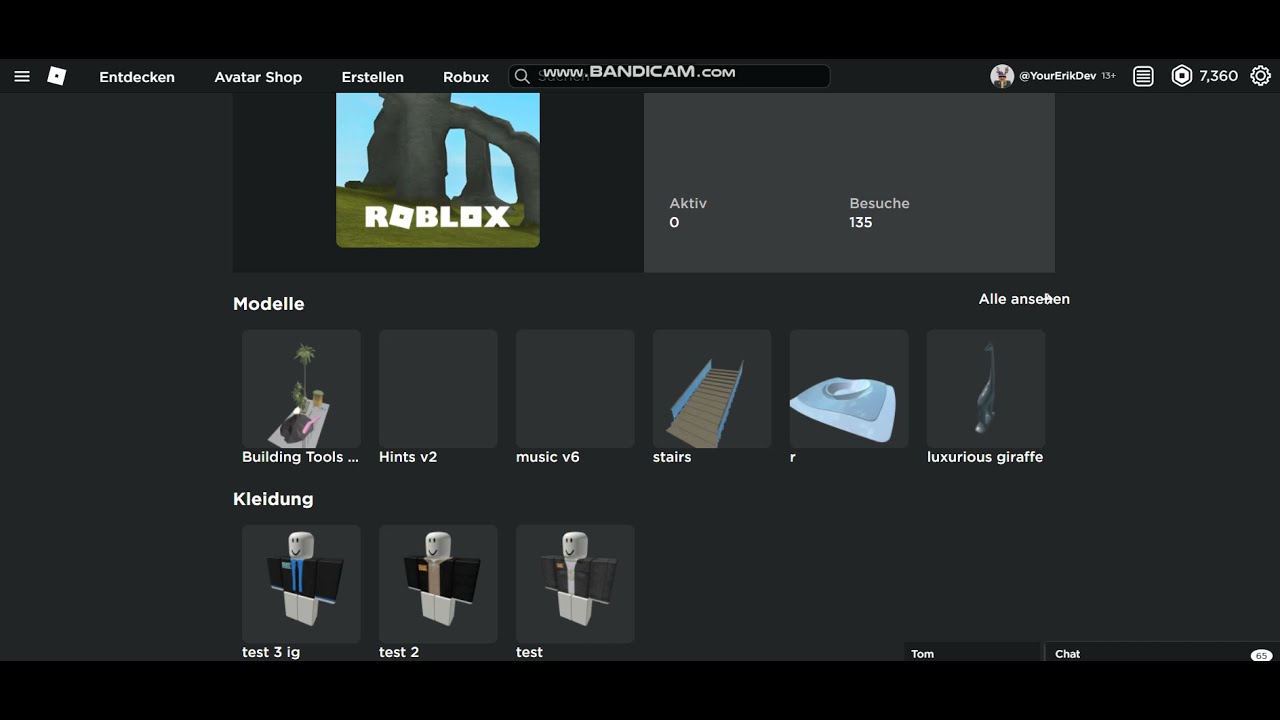This screenshot has width=1280, height=720.
Task: Click the Besuche 135 statistic
Action: click(x=879, y=213)
